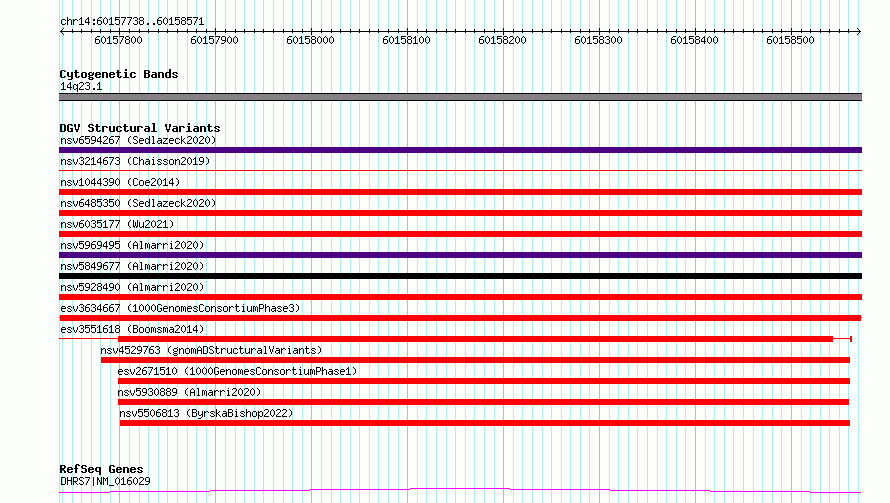The image size is (890, 503).
Task: Click the thin red line for nsv3214673
Action: [x=460, y=170]
